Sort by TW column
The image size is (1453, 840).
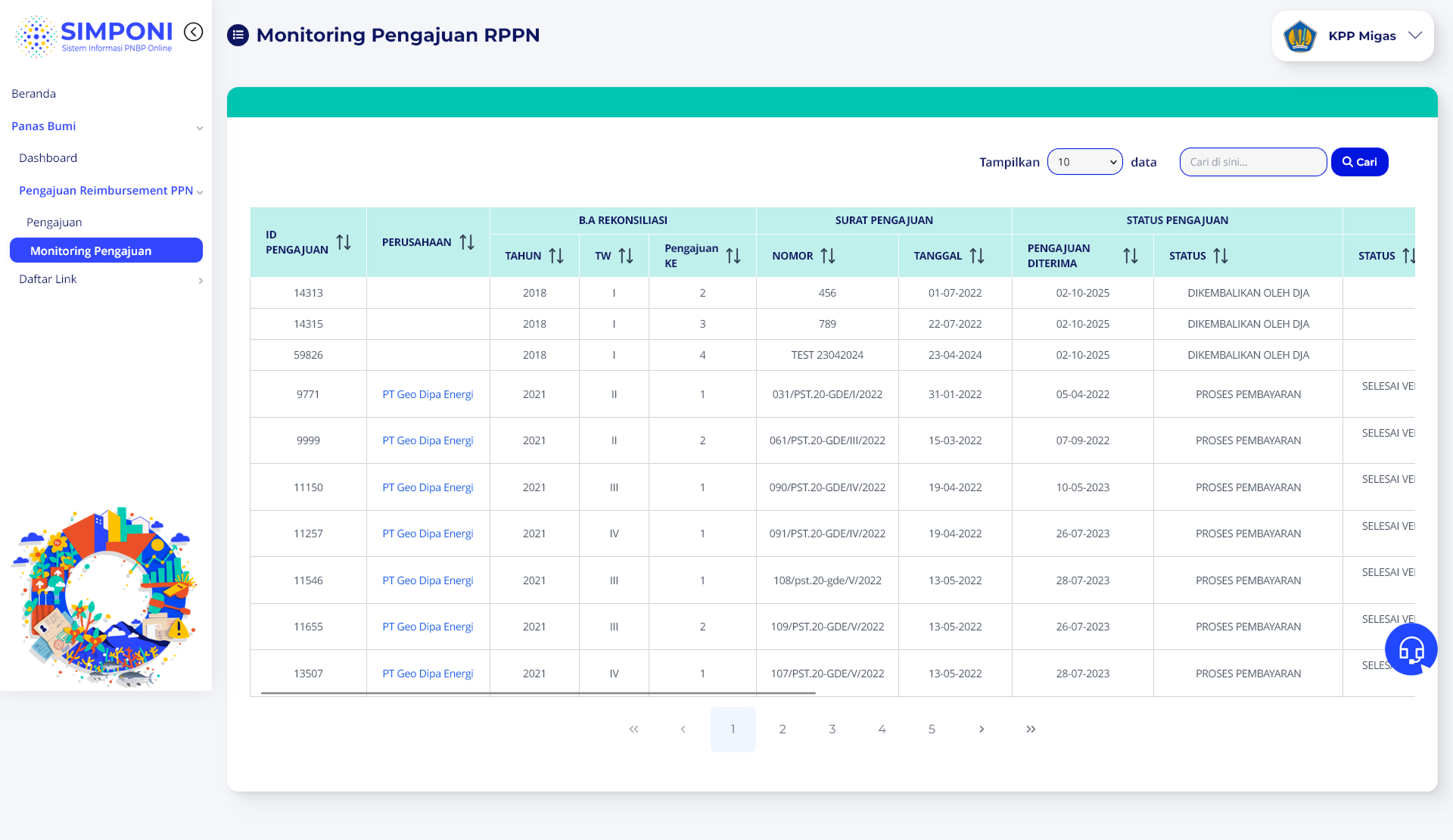tap(626, 256)
